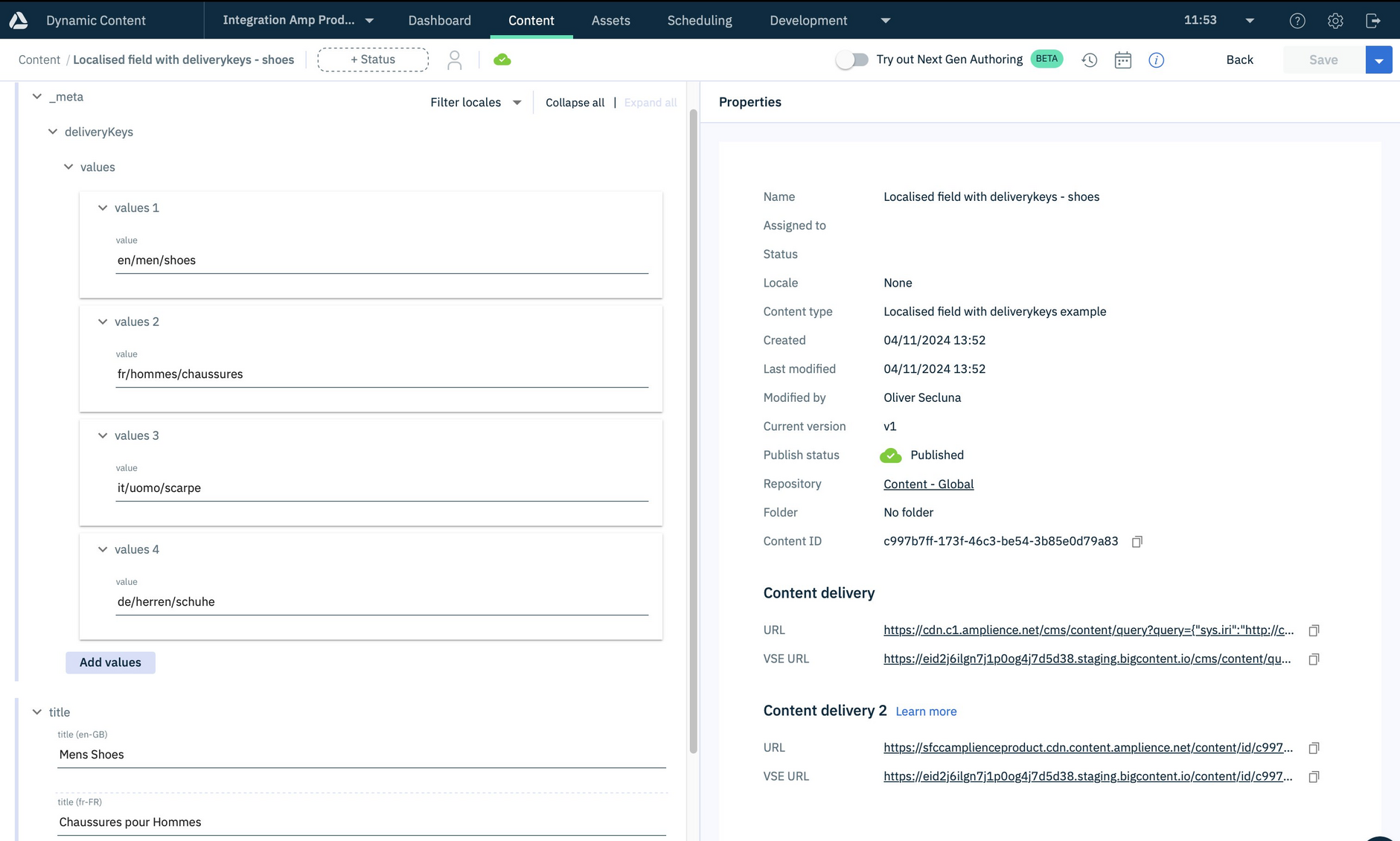Click the Mens Shoes title field

tap(362, 755)
